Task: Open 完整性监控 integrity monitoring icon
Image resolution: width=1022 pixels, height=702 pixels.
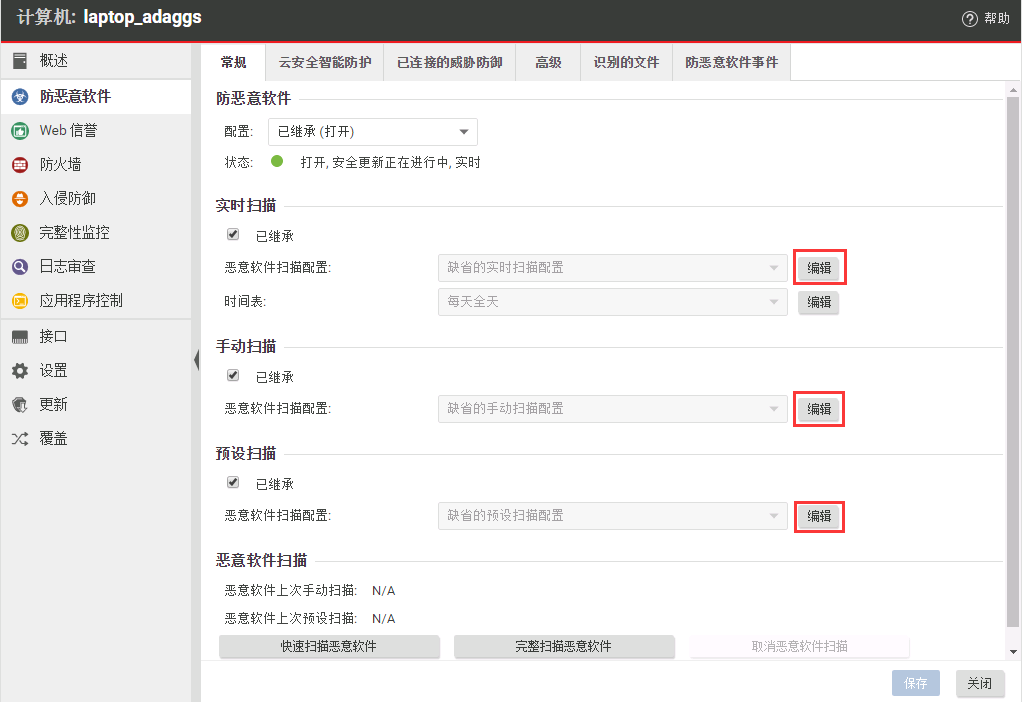Action: pos(20,233)
